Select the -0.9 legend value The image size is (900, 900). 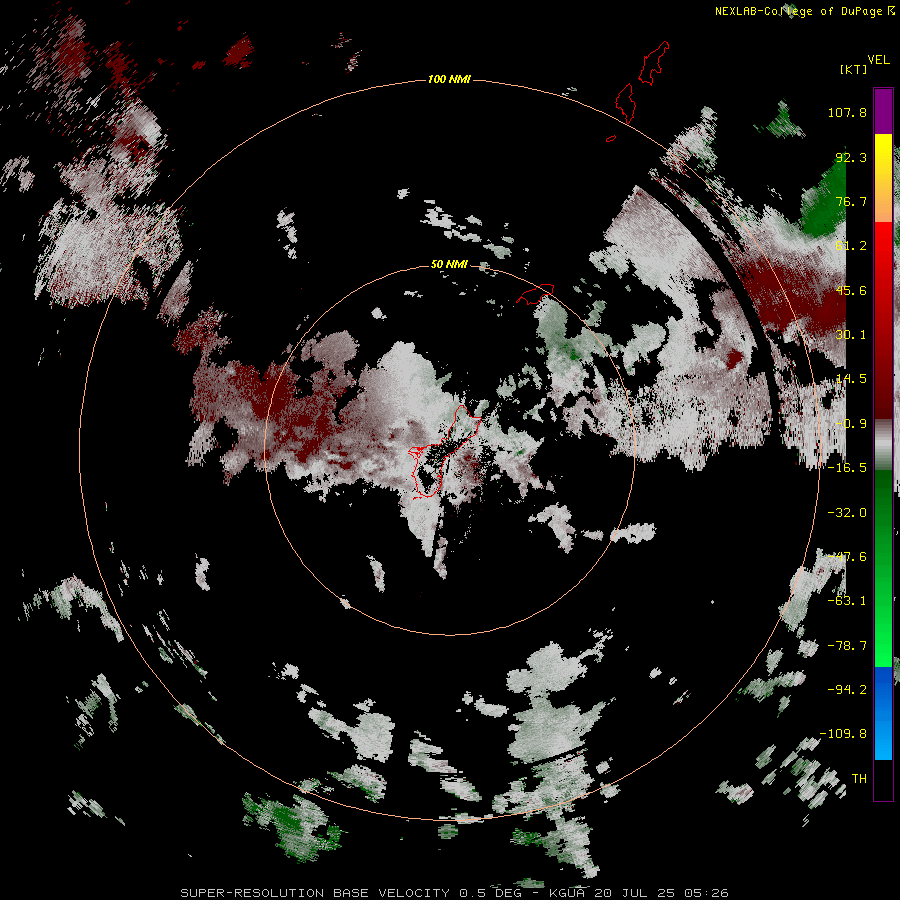click(x=851, y=424)
